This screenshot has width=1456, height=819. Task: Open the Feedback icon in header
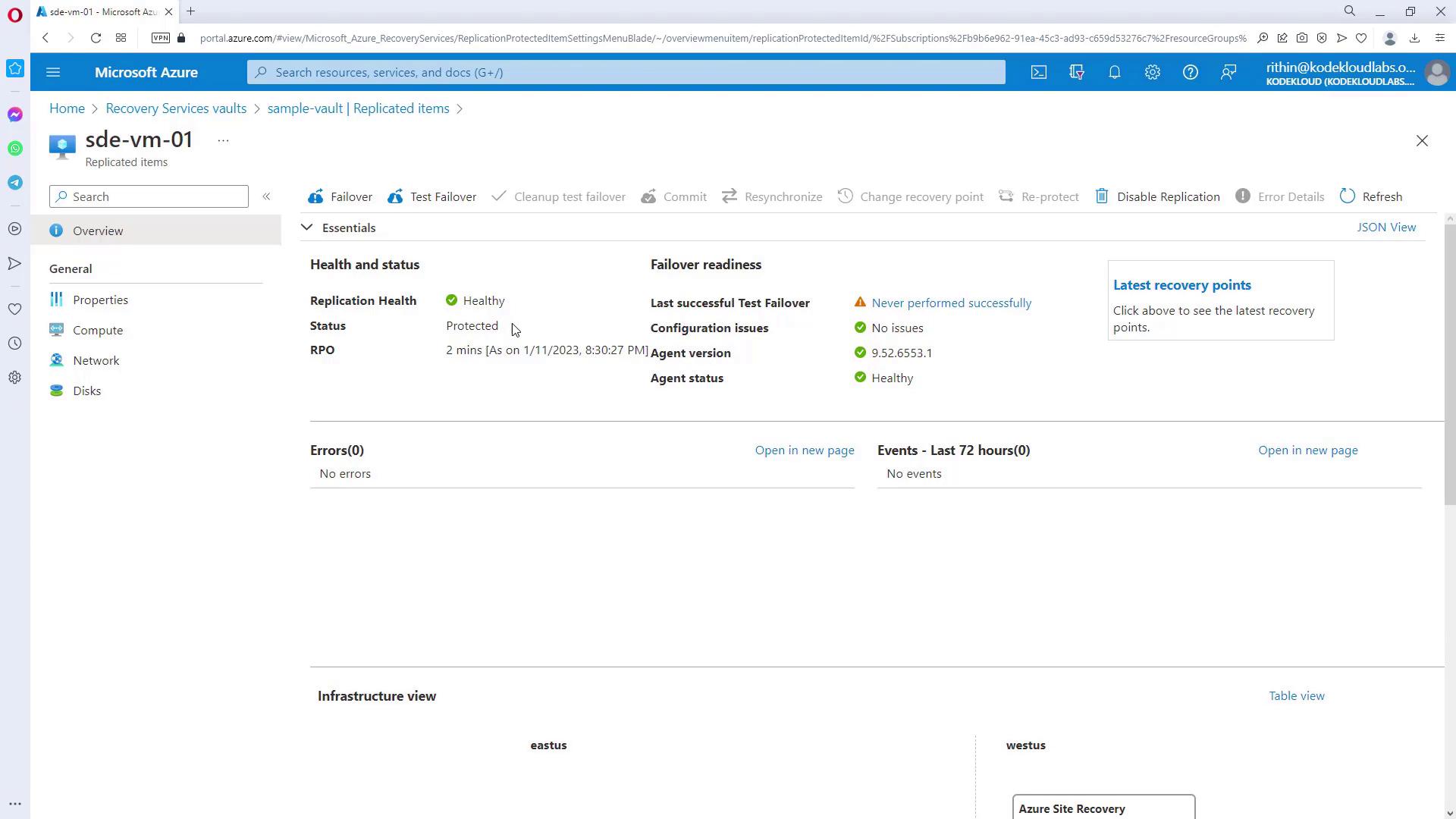(x=1228, y=72)
